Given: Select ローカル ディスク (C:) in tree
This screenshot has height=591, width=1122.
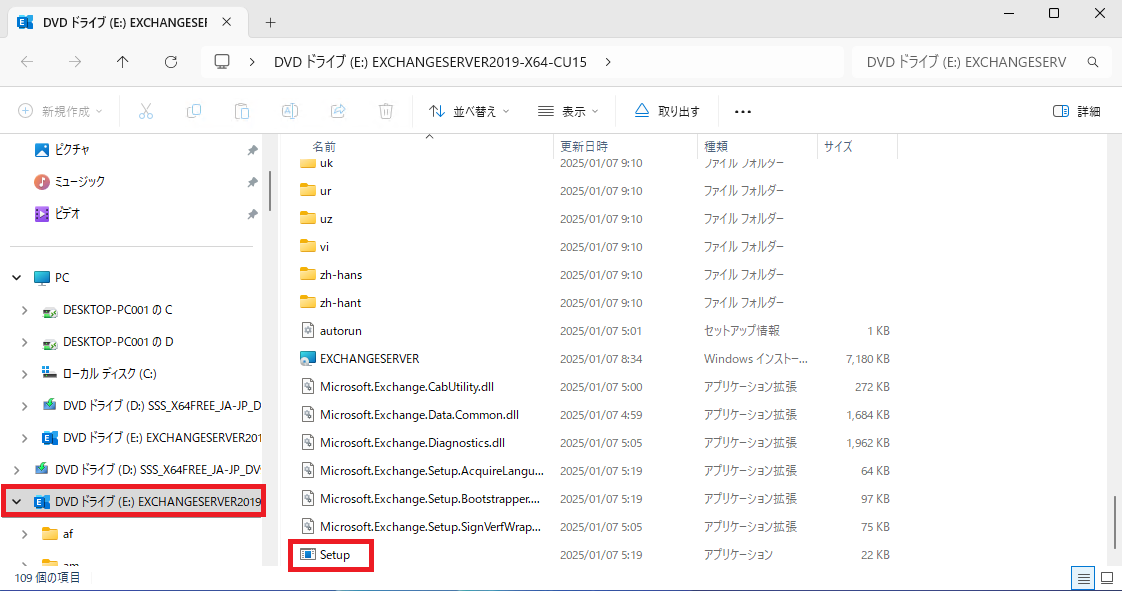Looking at the screenshot, I should (x=98, y=373).
